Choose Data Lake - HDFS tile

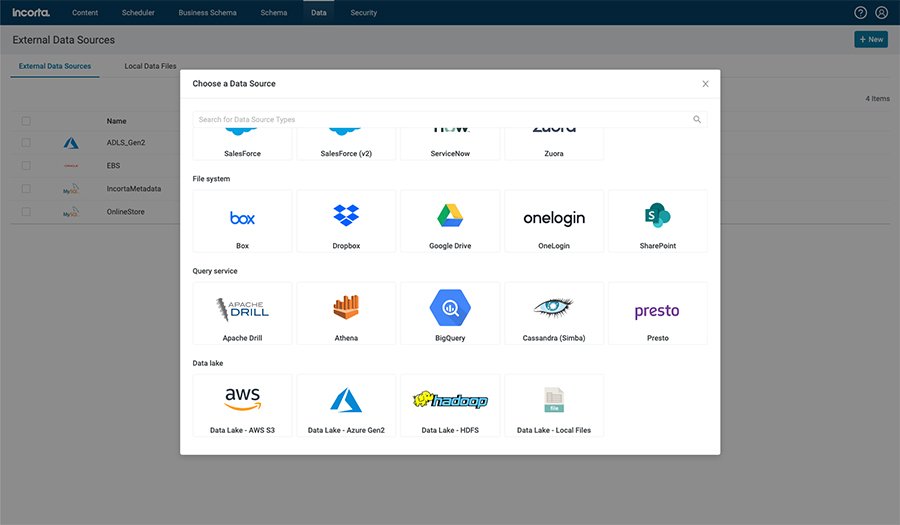[450, 405]
